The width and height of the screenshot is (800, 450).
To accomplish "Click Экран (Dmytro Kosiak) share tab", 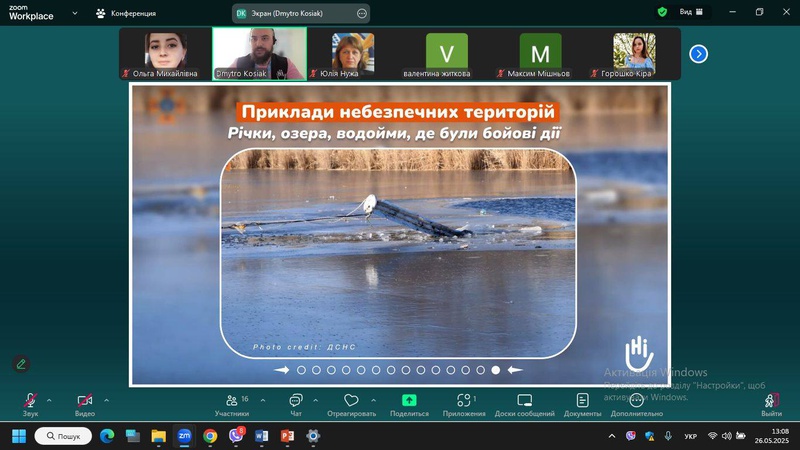I will click(301, 13).
